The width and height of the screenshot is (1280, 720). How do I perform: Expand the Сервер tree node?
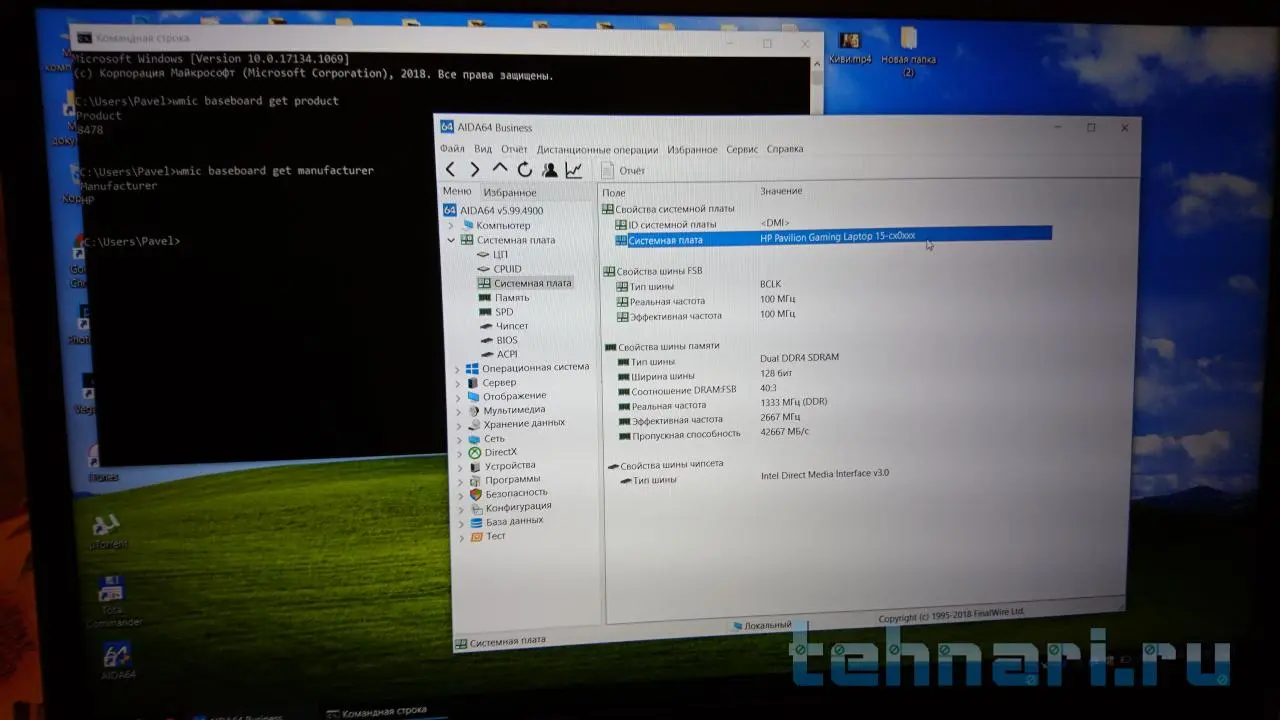click(458, 383)
